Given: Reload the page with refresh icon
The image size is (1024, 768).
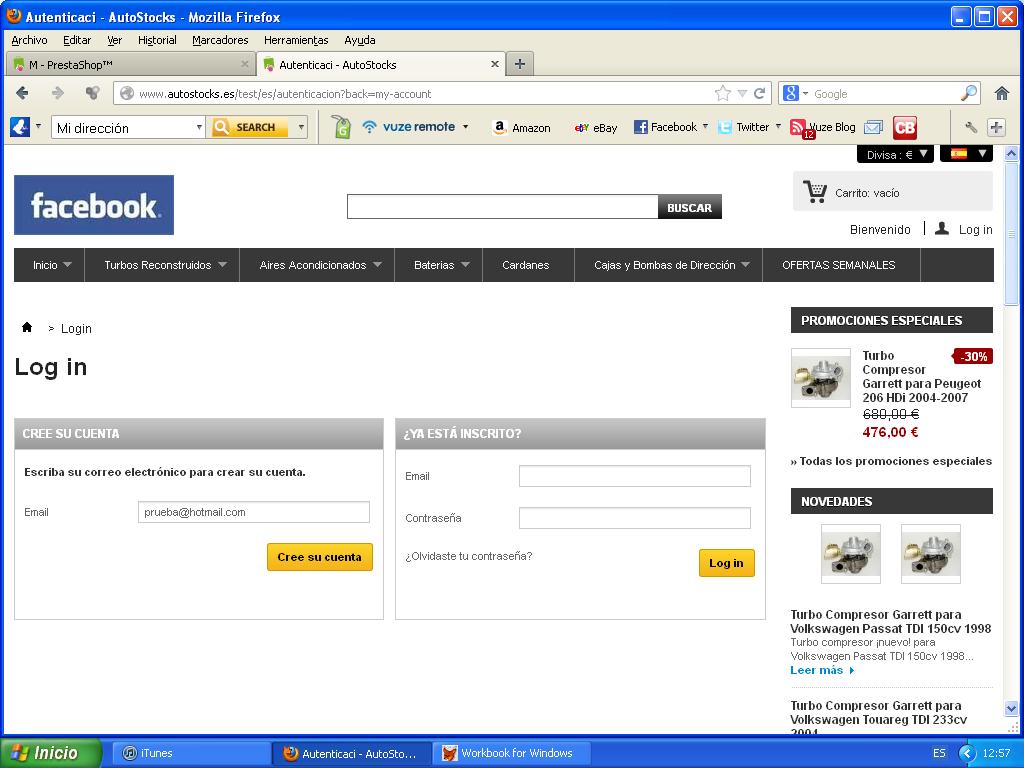Looking at the screenshot, I should (x=760, y=93).
